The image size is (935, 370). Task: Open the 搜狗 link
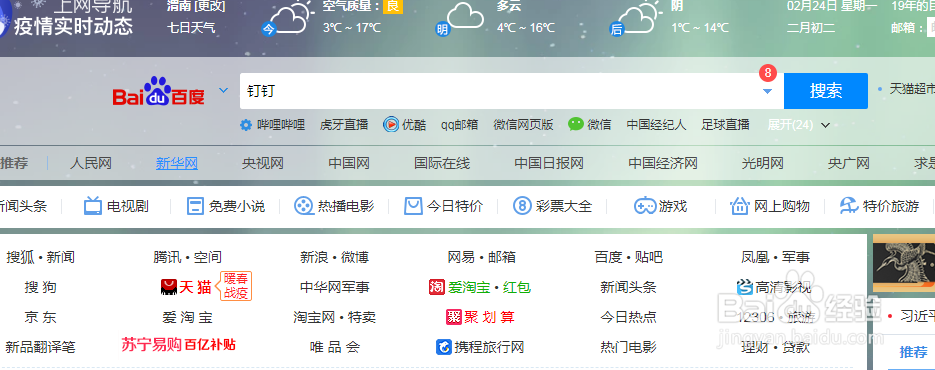[x=41, y=287]
